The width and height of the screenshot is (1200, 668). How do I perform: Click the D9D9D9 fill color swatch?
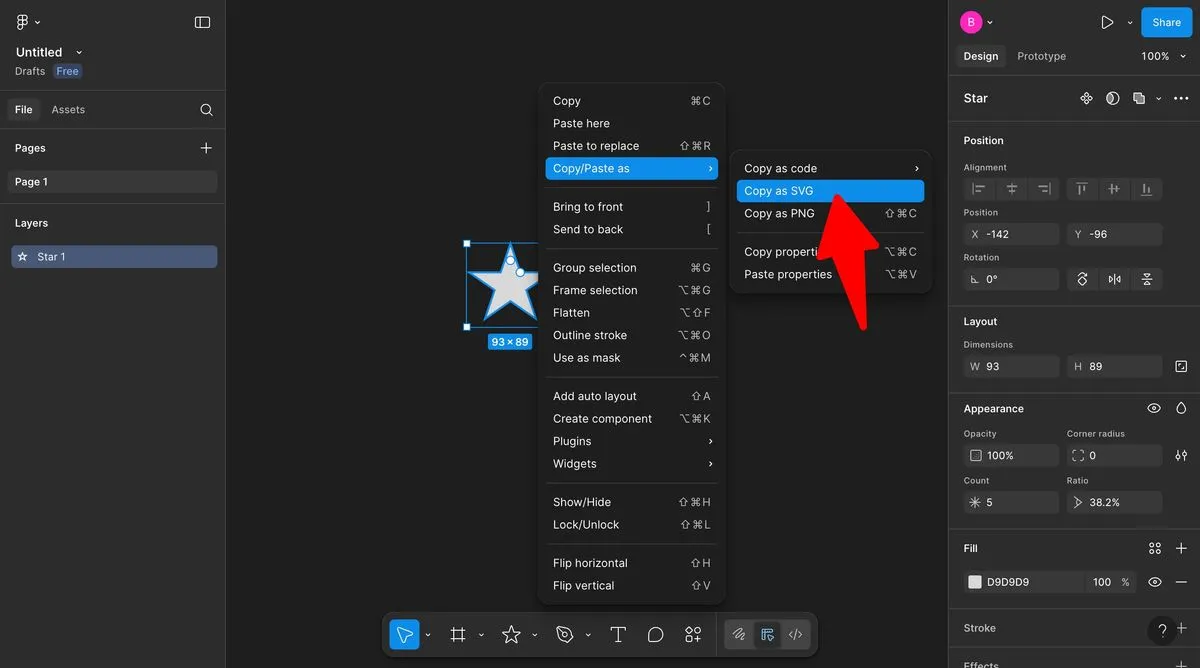pyautogui.click(x=975, y=582)
